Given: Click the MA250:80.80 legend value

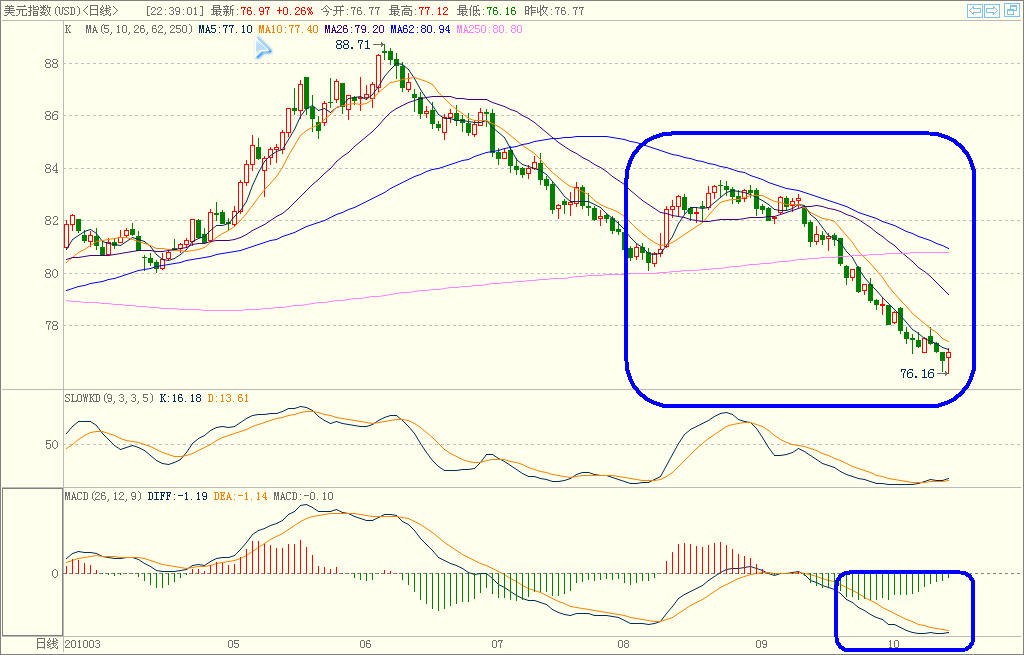Looking at the screenshot, I should click(490, 29).
